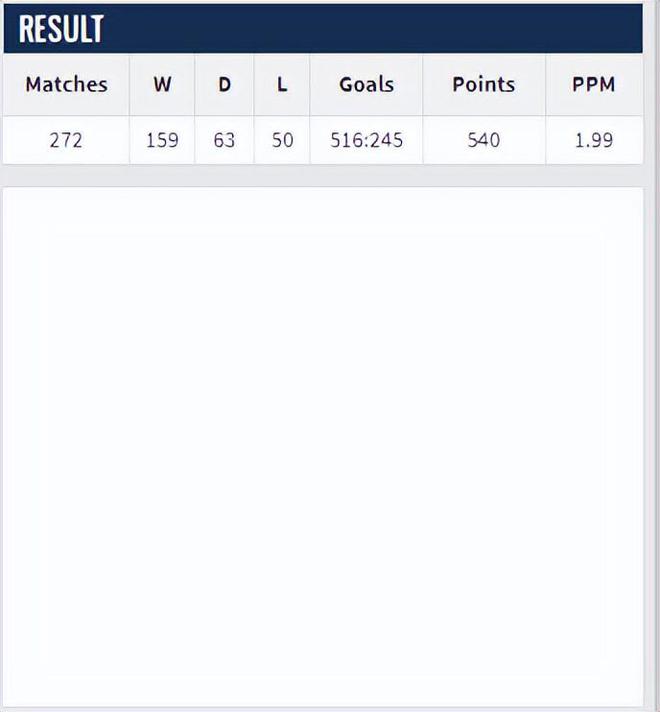660x712 pixels.
Task: Select the Goals column header
Action: point(367,84)
